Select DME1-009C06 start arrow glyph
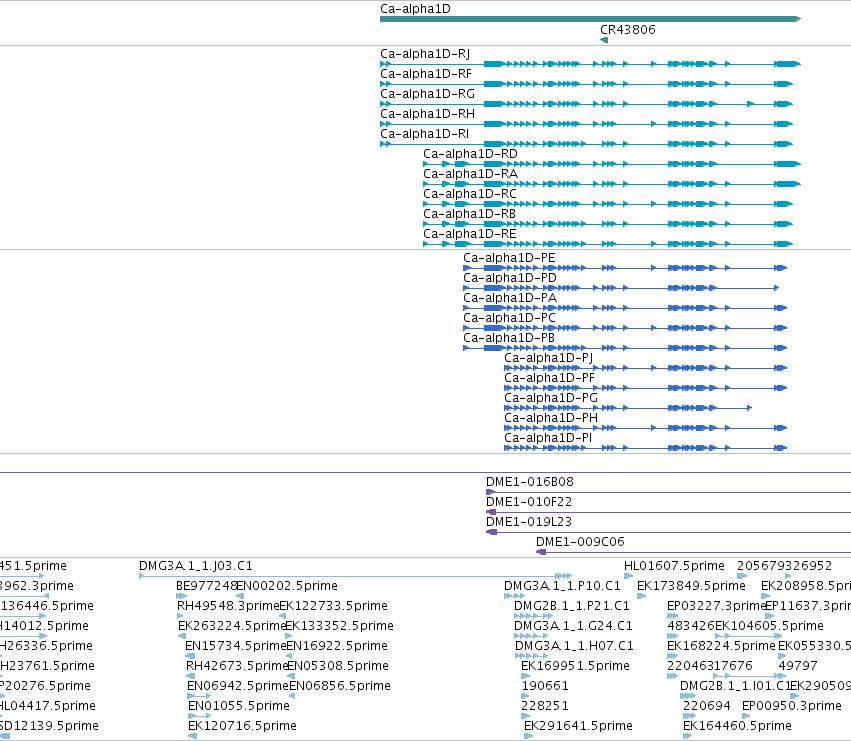Image resolution: width=851 pixels, height=741 pixels. point(541,553)
